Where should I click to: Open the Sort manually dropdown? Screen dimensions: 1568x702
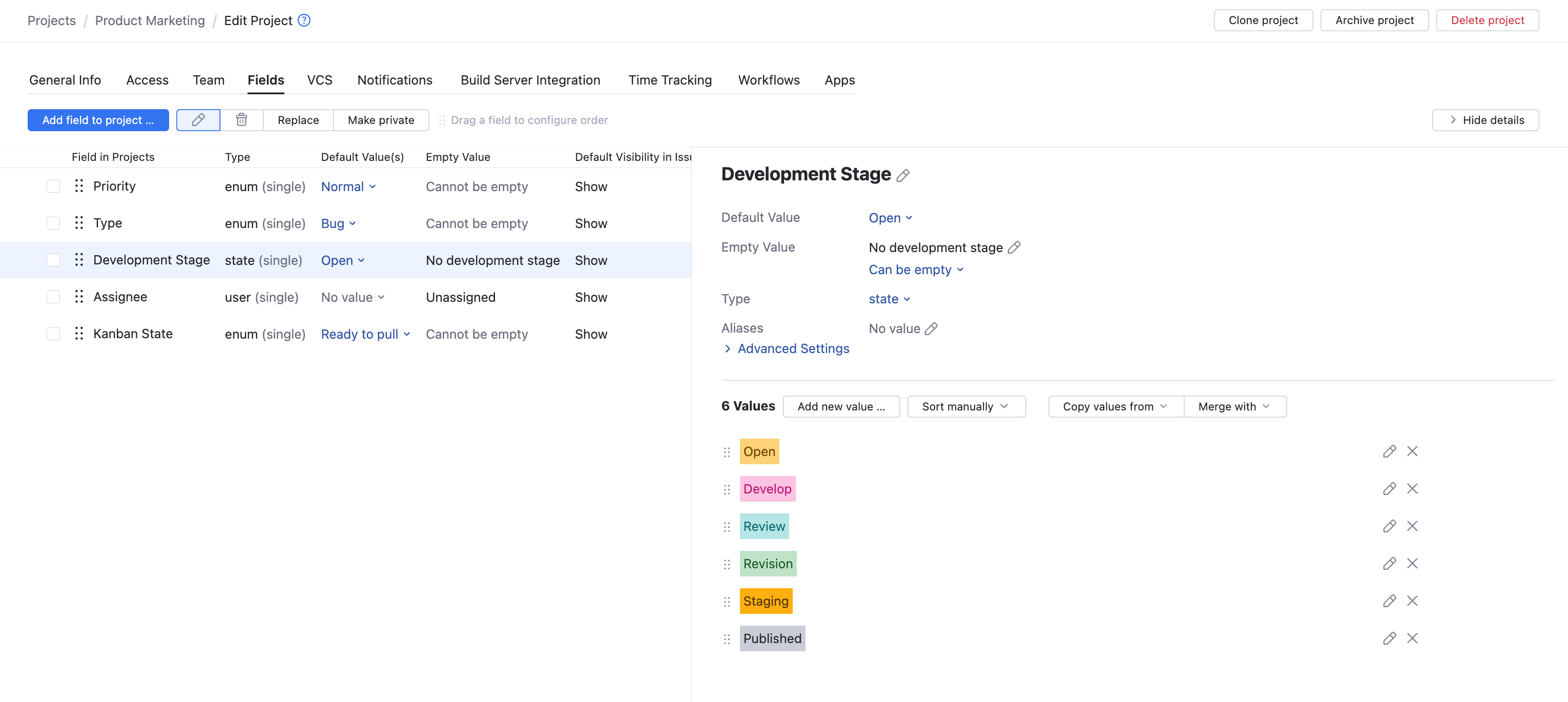click(x=966, y=406)
